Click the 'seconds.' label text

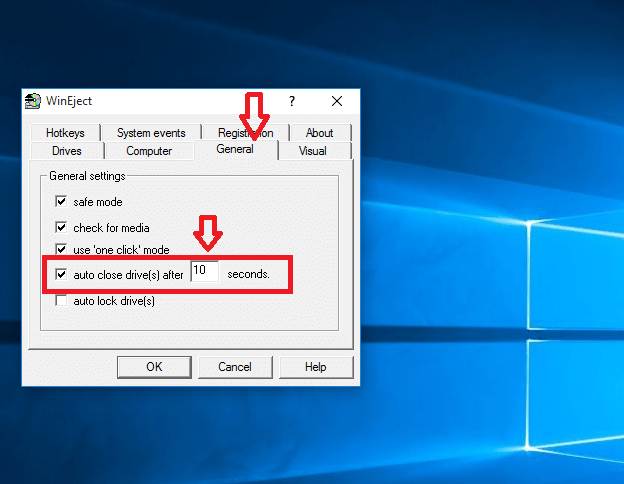point(248,274)
